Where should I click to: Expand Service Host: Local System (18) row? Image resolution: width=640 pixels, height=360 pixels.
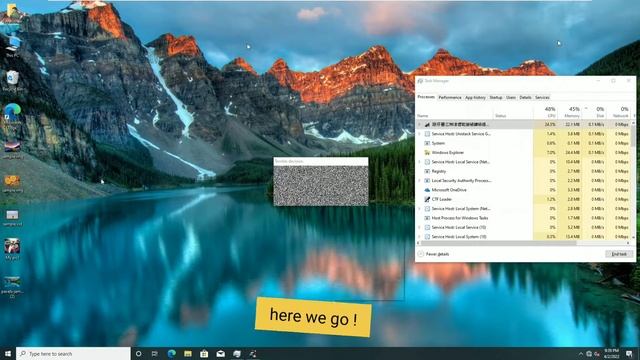pyautogui.click(x=420, y=237)
